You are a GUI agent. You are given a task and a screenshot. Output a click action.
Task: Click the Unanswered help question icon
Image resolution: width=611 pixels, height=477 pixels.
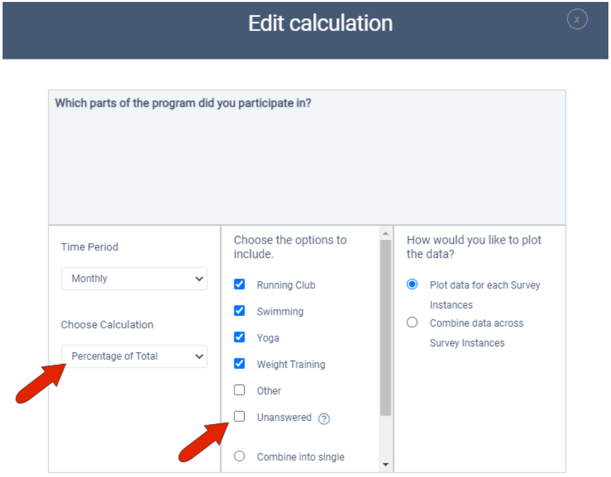(x=324, y=419)
